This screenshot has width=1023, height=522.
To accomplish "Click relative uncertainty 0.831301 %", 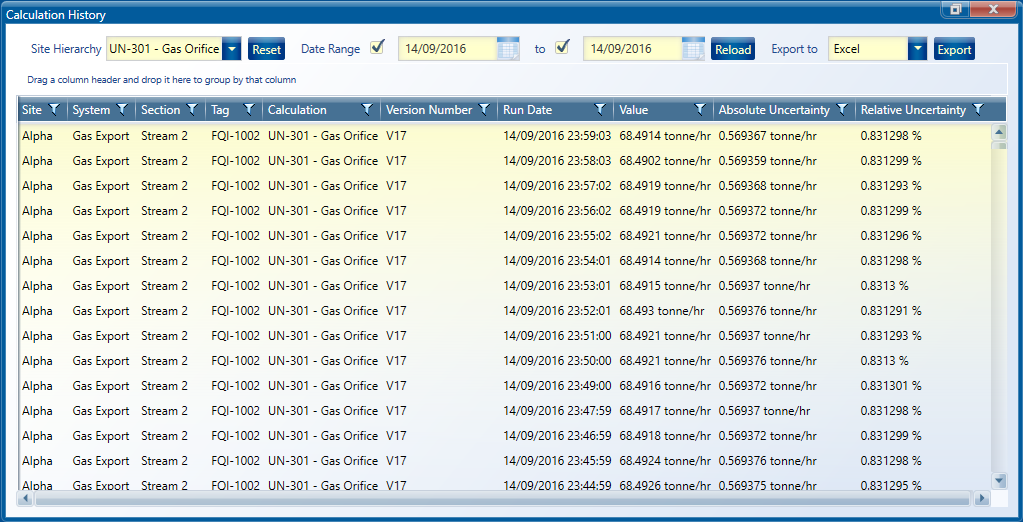I will [891, 386].
